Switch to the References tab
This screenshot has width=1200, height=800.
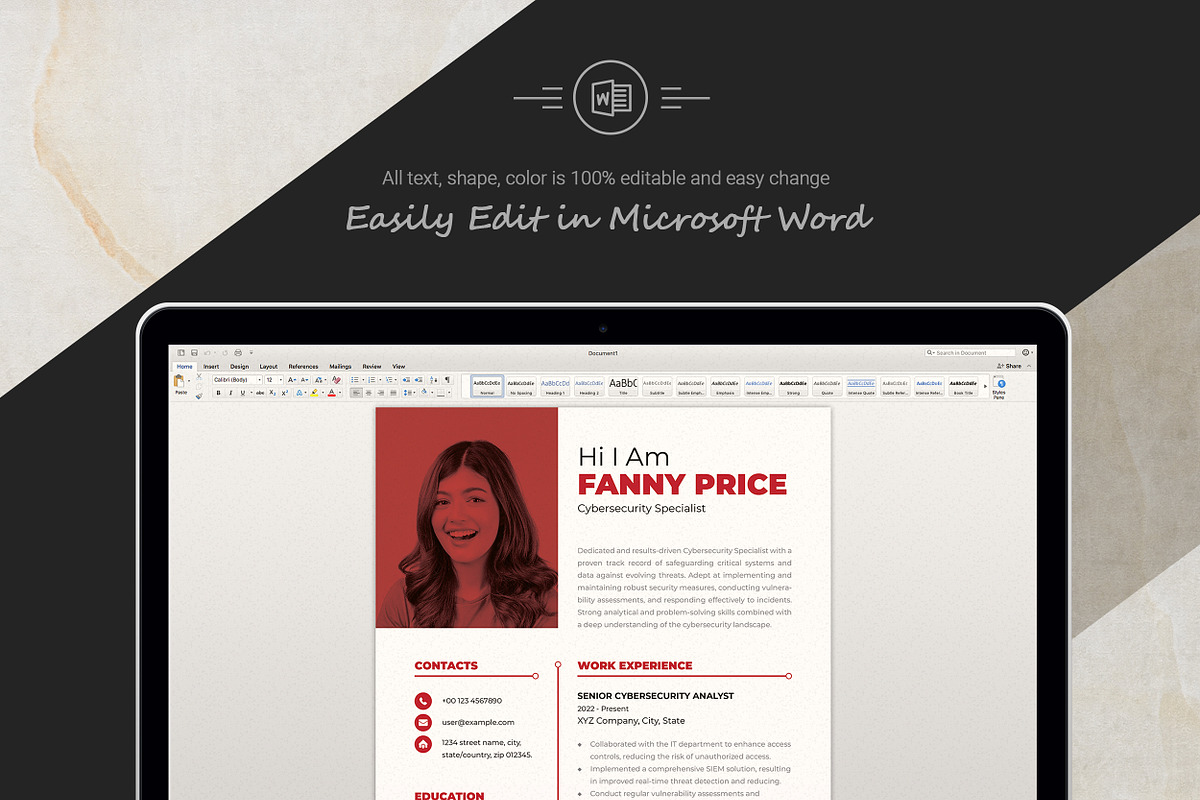point(303,367)
